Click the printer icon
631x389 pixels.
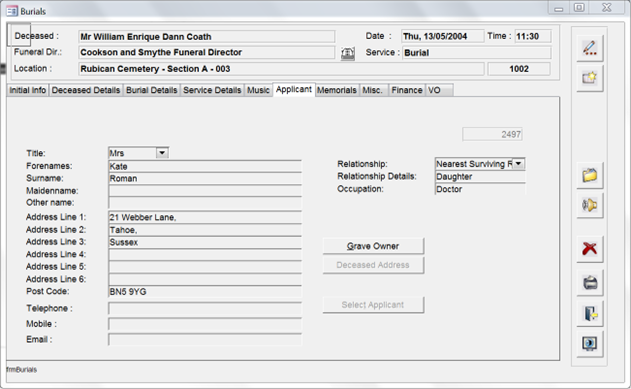pyautogui.click(x=590, y=283)
